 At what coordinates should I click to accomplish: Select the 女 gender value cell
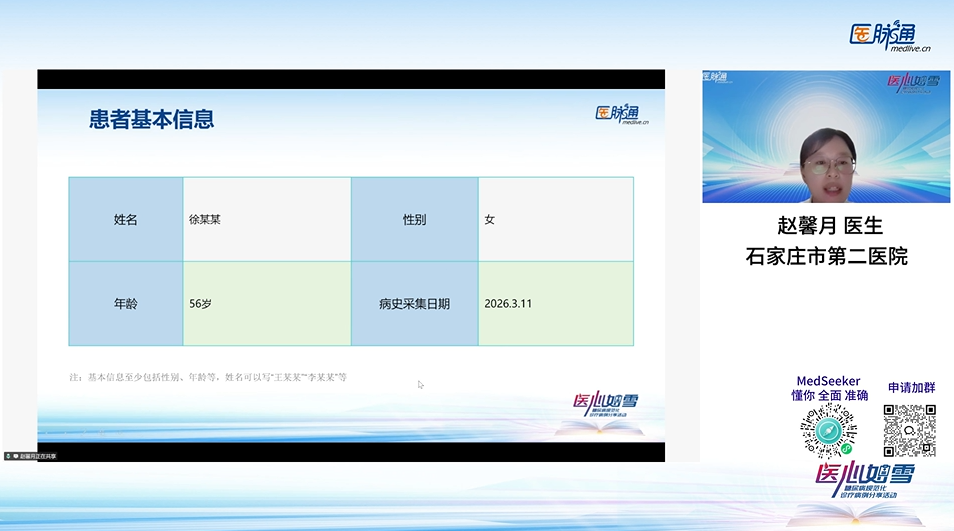coord(556,220)
